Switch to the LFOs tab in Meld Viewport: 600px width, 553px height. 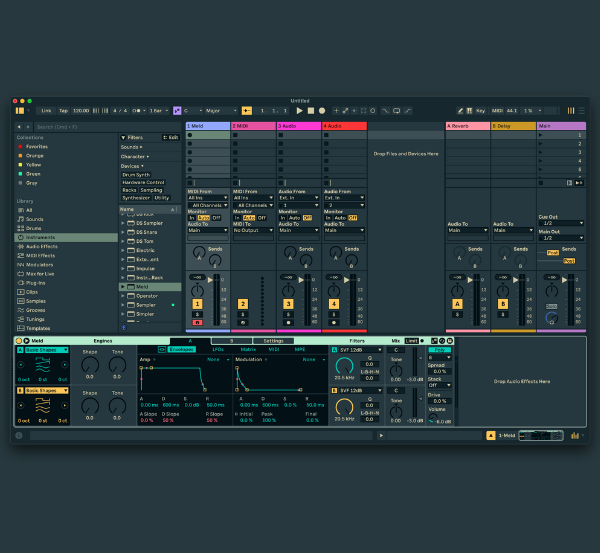point(218,349)
